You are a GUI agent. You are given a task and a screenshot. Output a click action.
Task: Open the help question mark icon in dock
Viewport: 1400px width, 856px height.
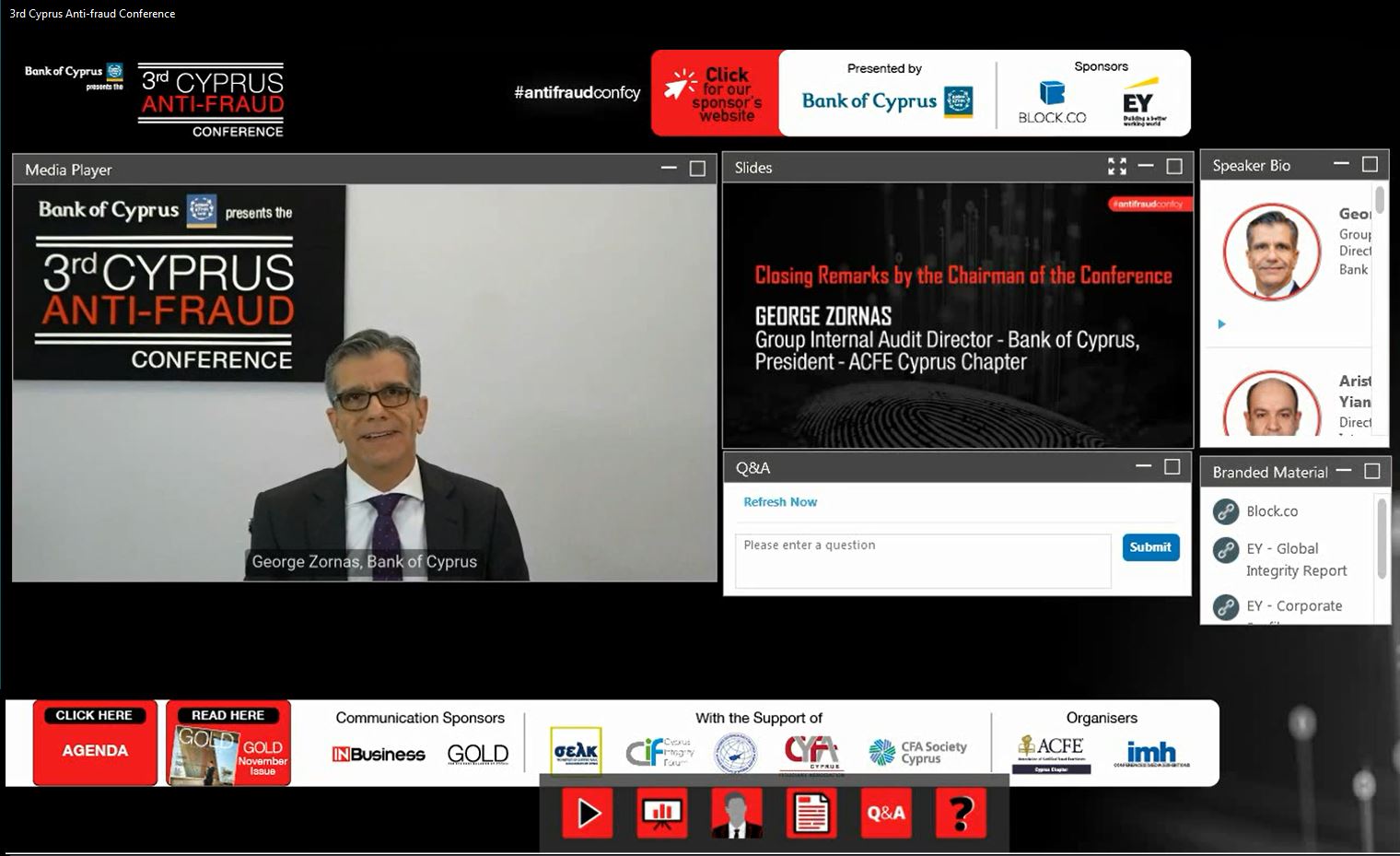pos(961,813)
